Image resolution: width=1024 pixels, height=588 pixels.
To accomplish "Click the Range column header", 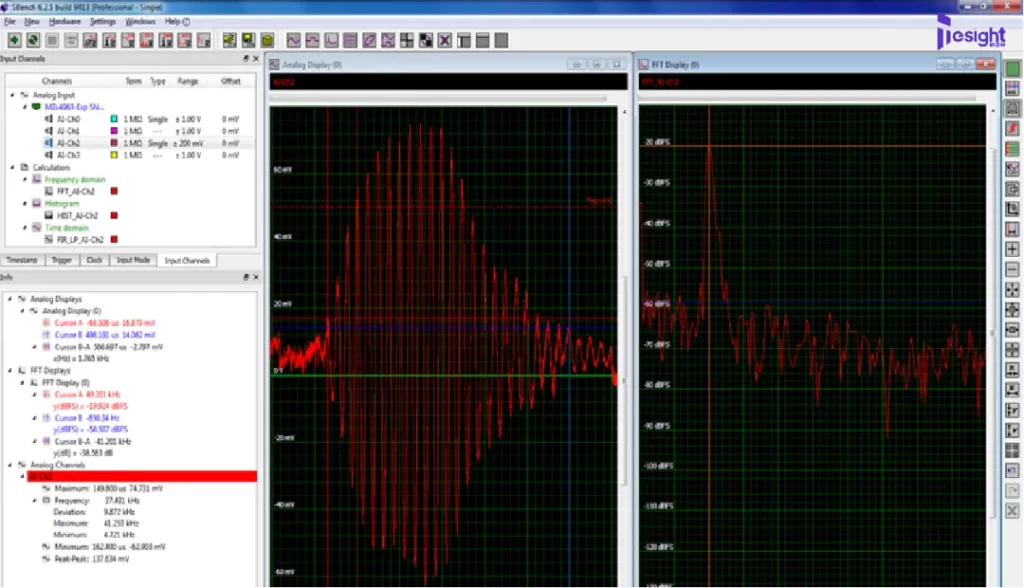I will (x=187, y=81).
